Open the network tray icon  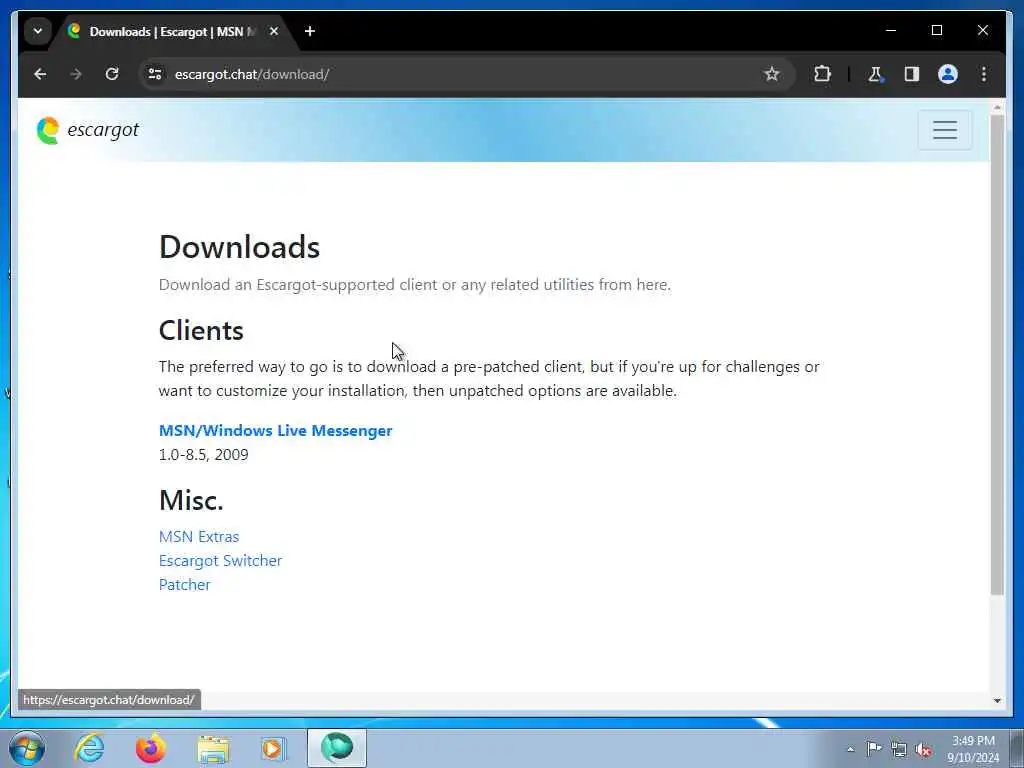(899, 749)
